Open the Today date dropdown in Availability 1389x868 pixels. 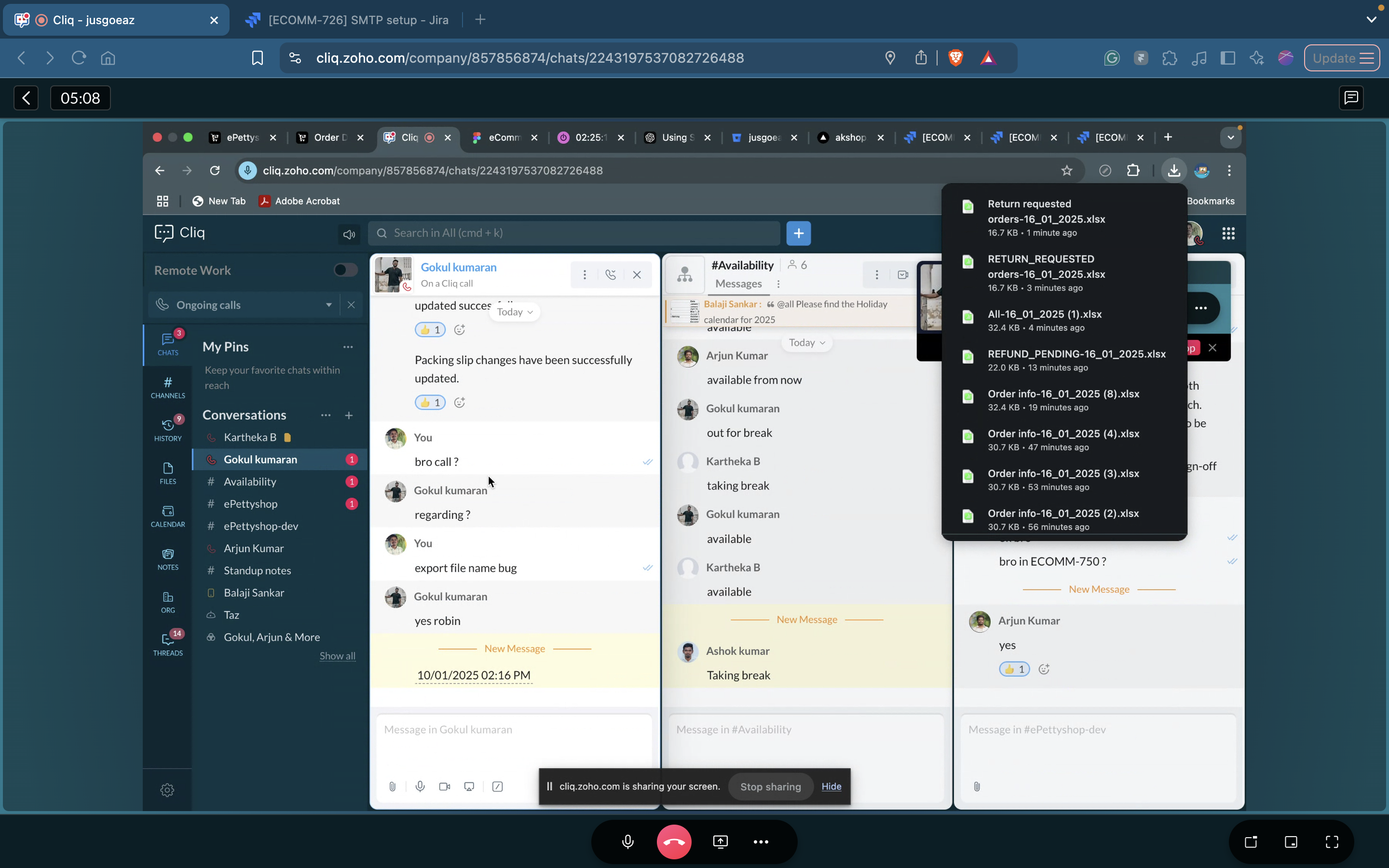806,343
